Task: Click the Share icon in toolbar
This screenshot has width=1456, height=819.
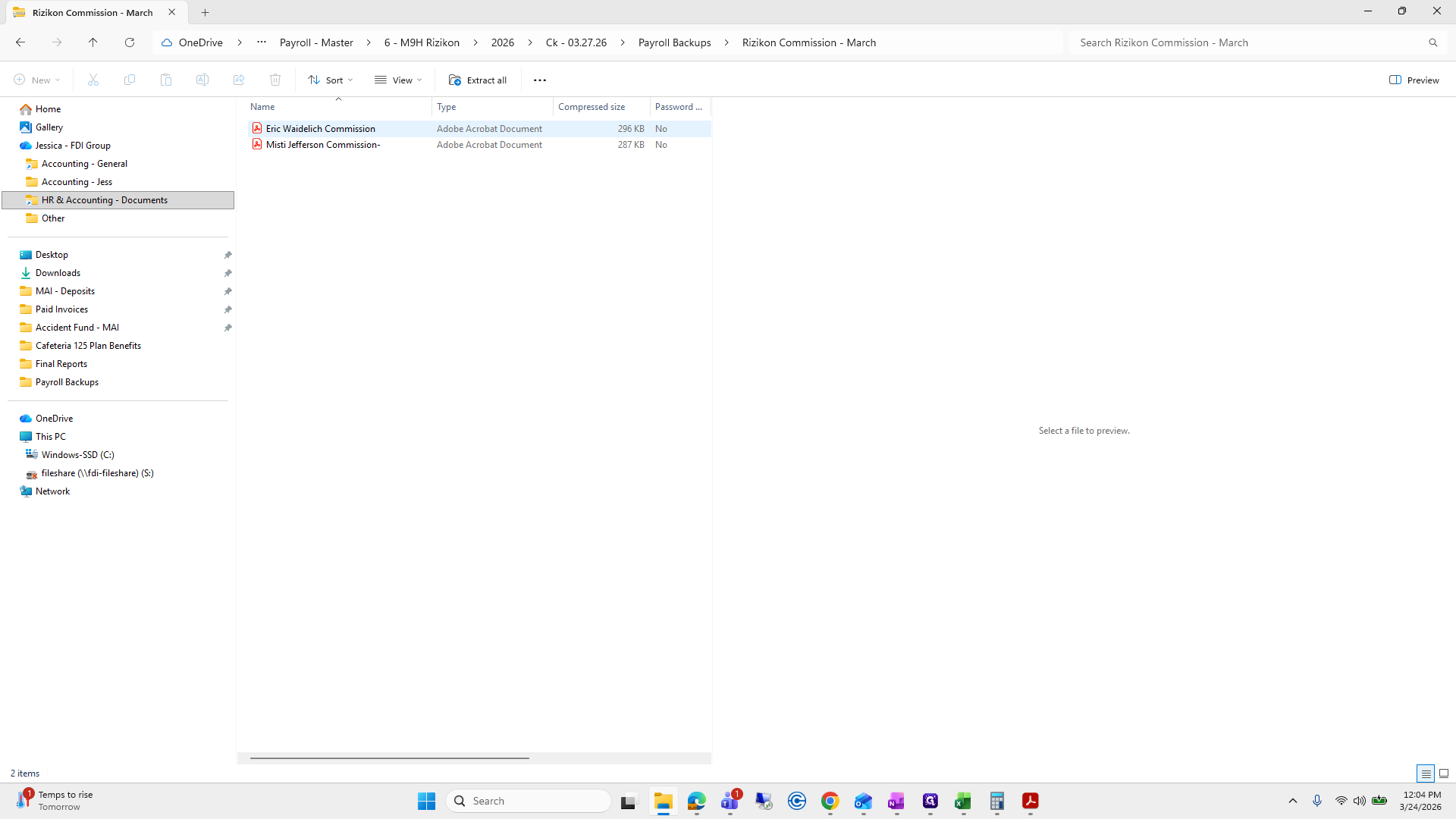Action: [x=239, y=80]
